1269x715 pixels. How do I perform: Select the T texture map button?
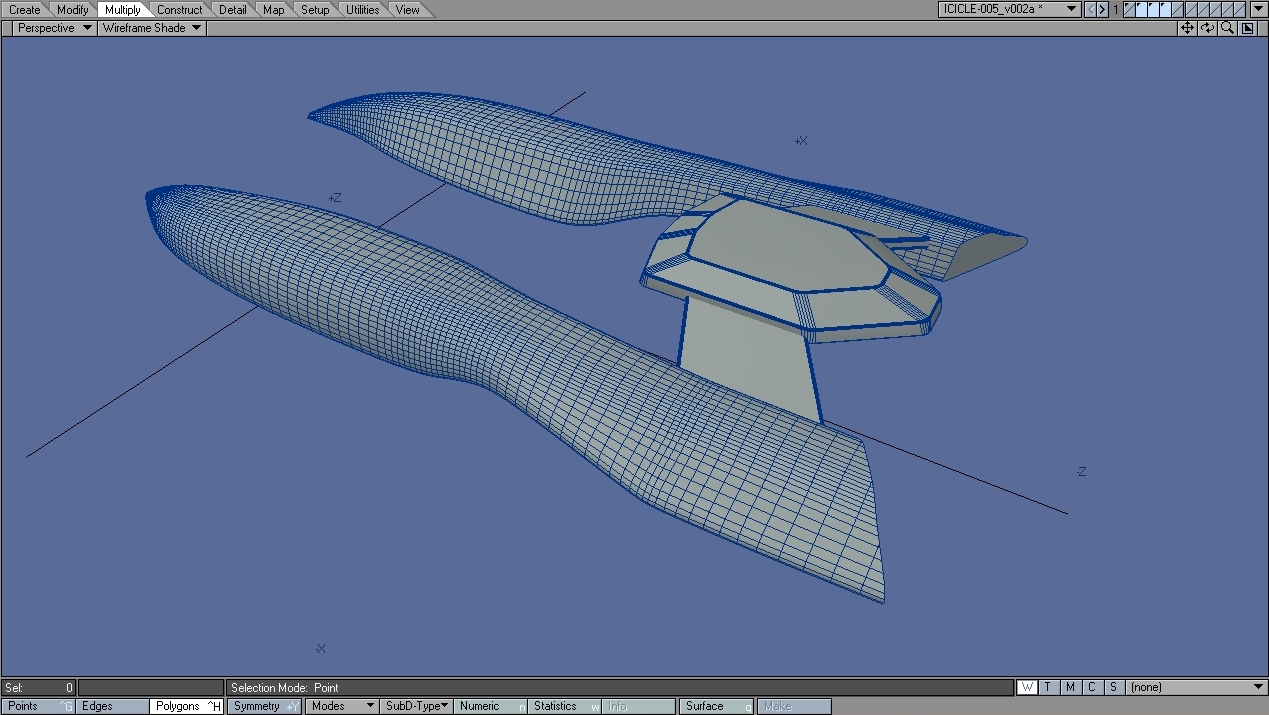click(x=1048, y=687)
